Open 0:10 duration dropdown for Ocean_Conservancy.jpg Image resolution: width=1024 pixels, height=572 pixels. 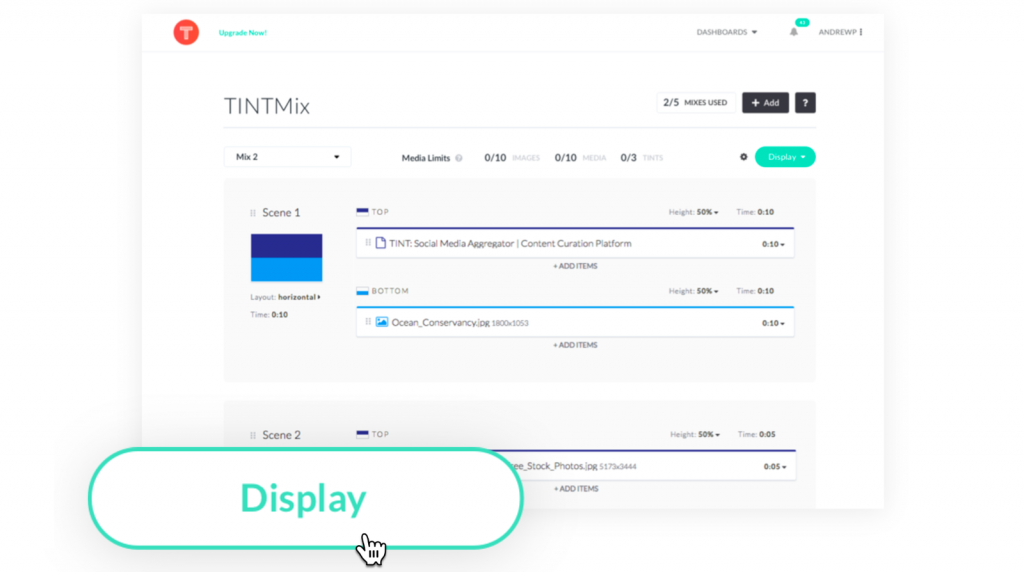tap(773, 323)
